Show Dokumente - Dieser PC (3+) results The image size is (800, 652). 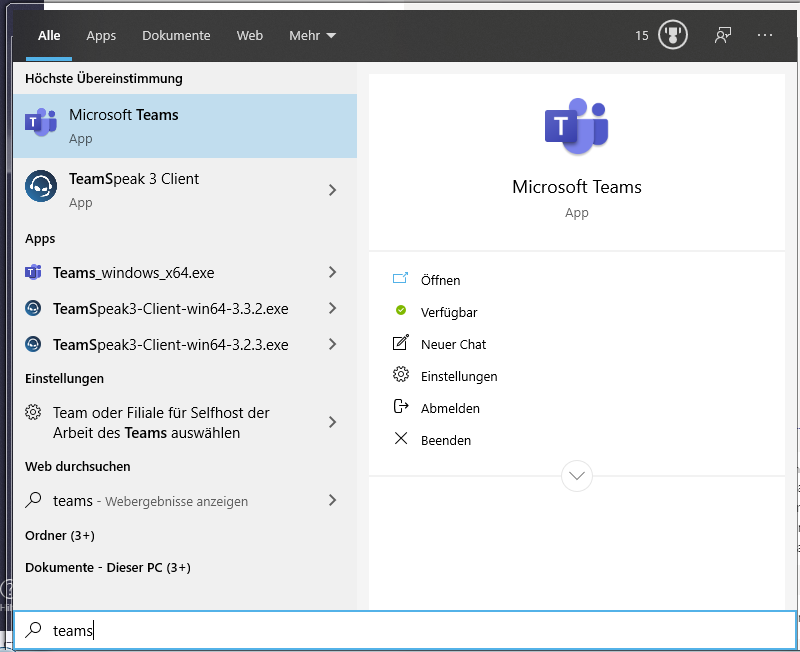(x=108, y=567)
